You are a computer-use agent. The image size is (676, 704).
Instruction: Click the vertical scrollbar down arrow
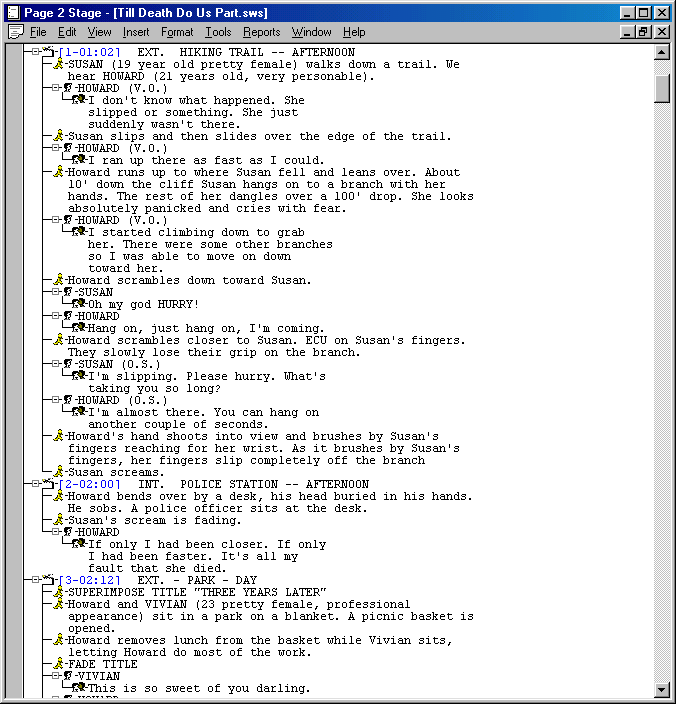pos(661,689)
